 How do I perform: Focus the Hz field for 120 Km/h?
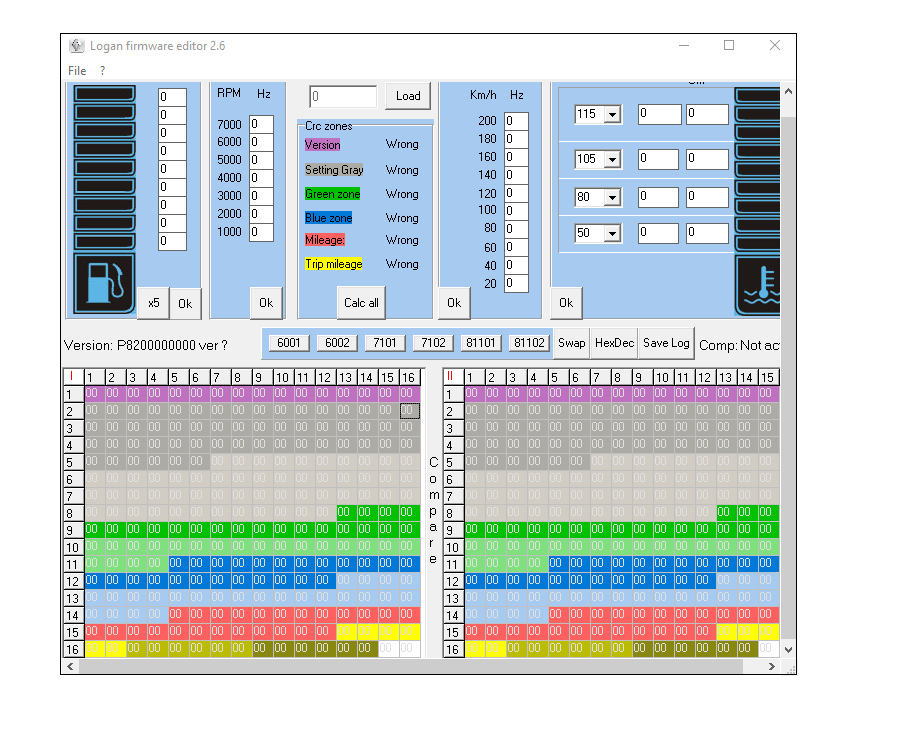(x=516, y=193)
